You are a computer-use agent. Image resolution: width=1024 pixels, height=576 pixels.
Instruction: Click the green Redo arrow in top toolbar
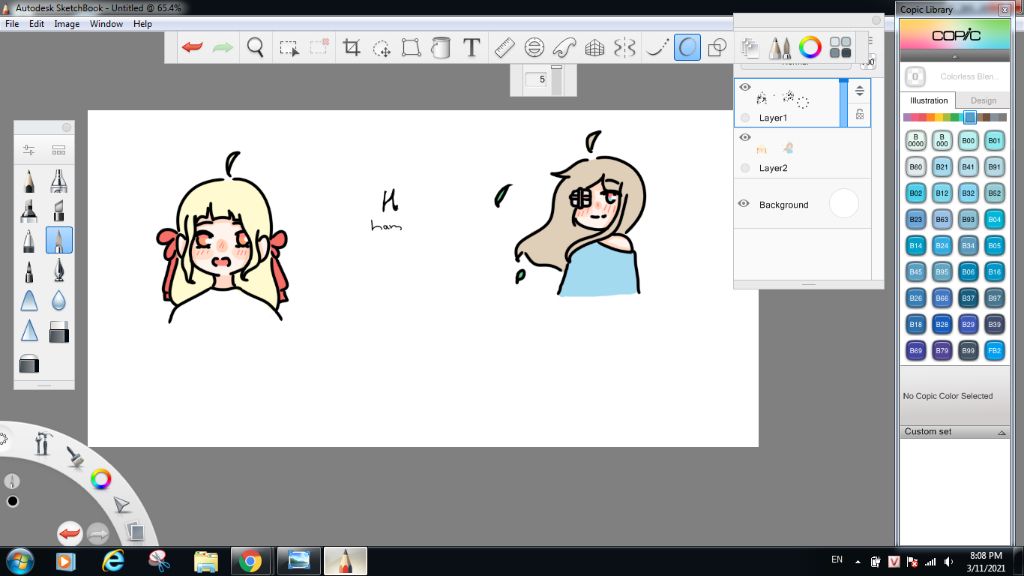point(223,47)
